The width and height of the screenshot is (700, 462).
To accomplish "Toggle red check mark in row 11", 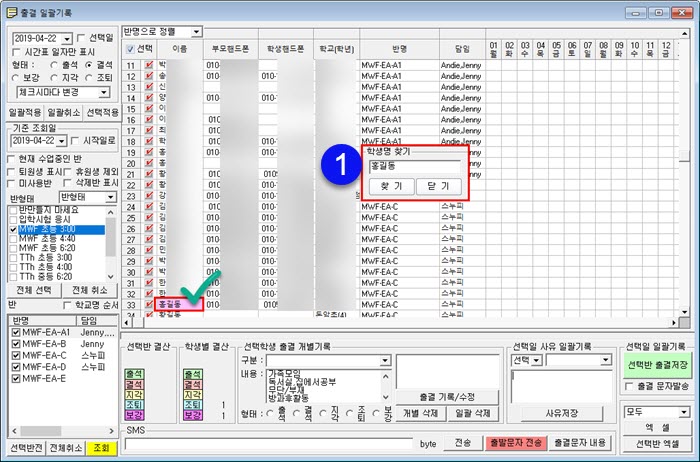I will (149, 65).
